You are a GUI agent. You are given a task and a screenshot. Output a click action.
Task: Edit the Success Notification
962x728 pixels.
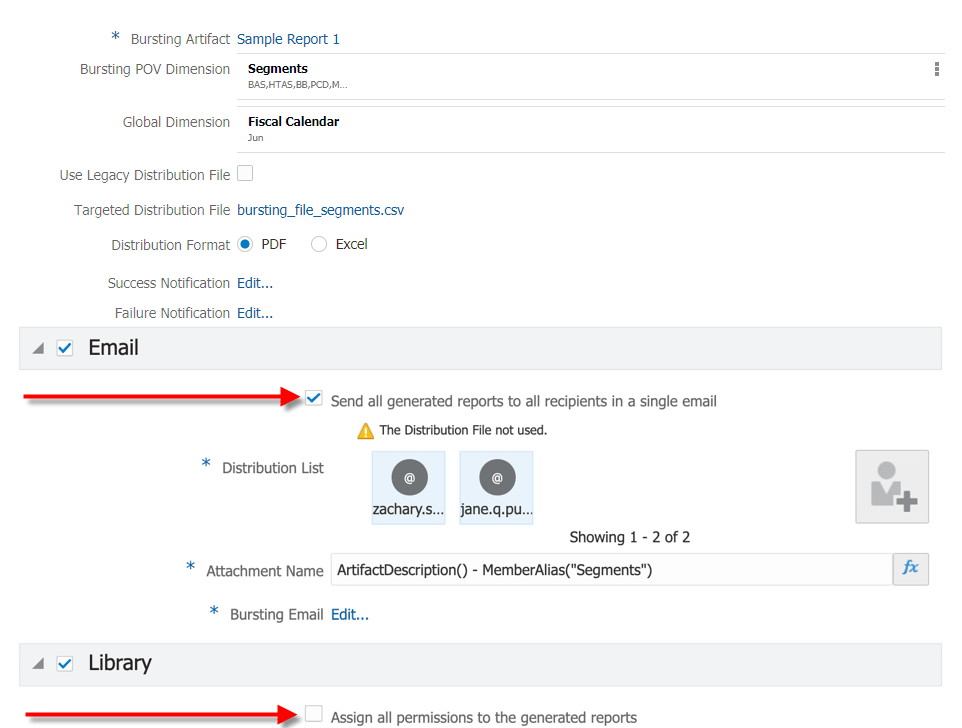click(x=254, y=283)
